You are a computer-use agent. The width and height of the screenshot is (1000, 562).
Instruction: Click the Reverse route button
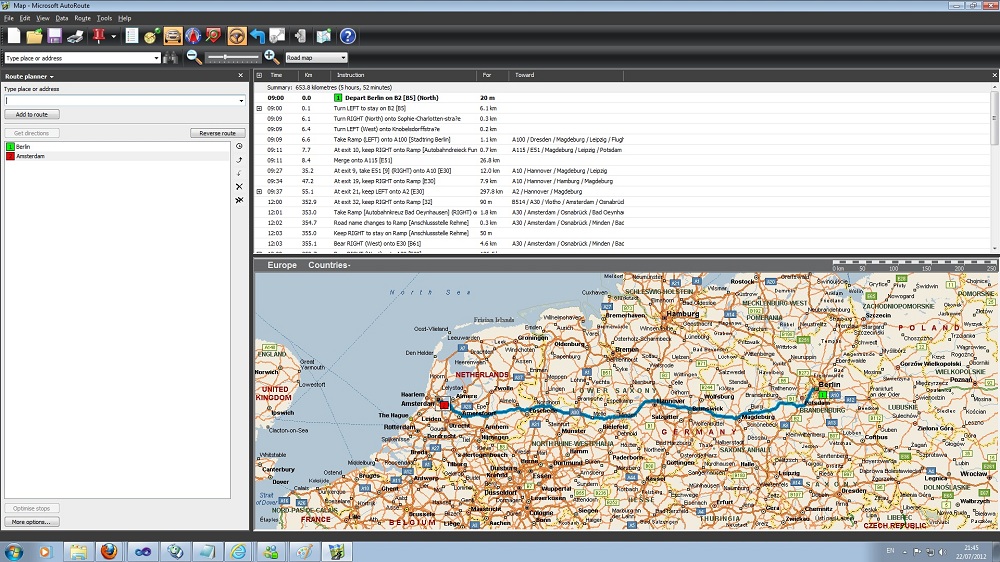click(217, 133)
